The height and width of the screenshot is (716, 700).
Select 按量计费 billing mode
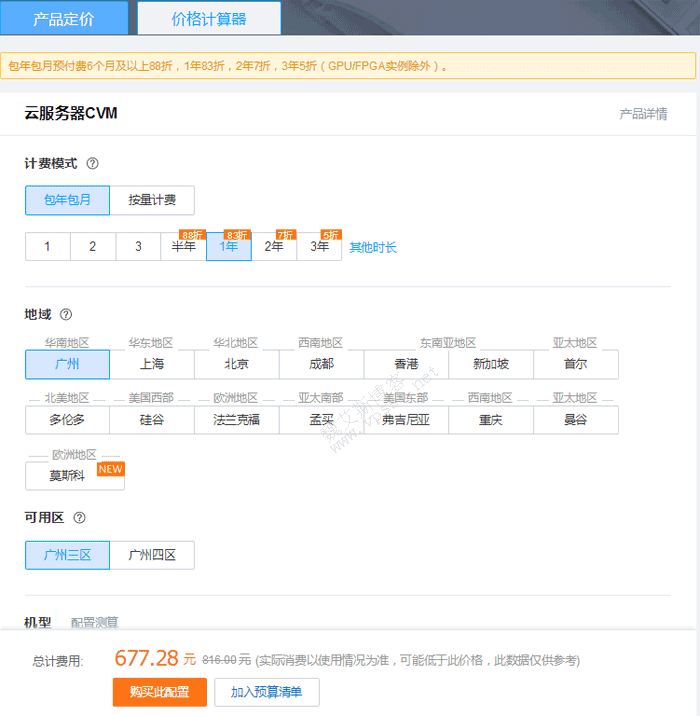pyautogui.click(x=152, y=200)
